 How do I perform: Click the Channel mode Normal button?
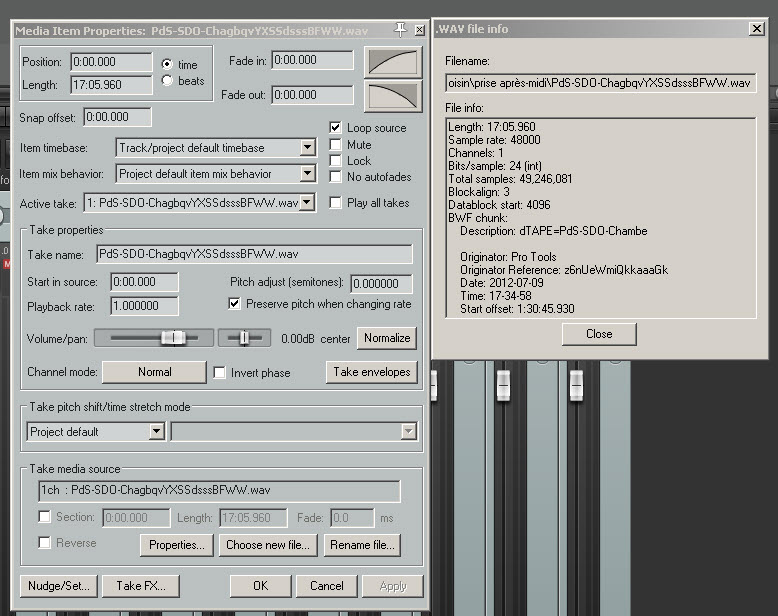(154, 372)
